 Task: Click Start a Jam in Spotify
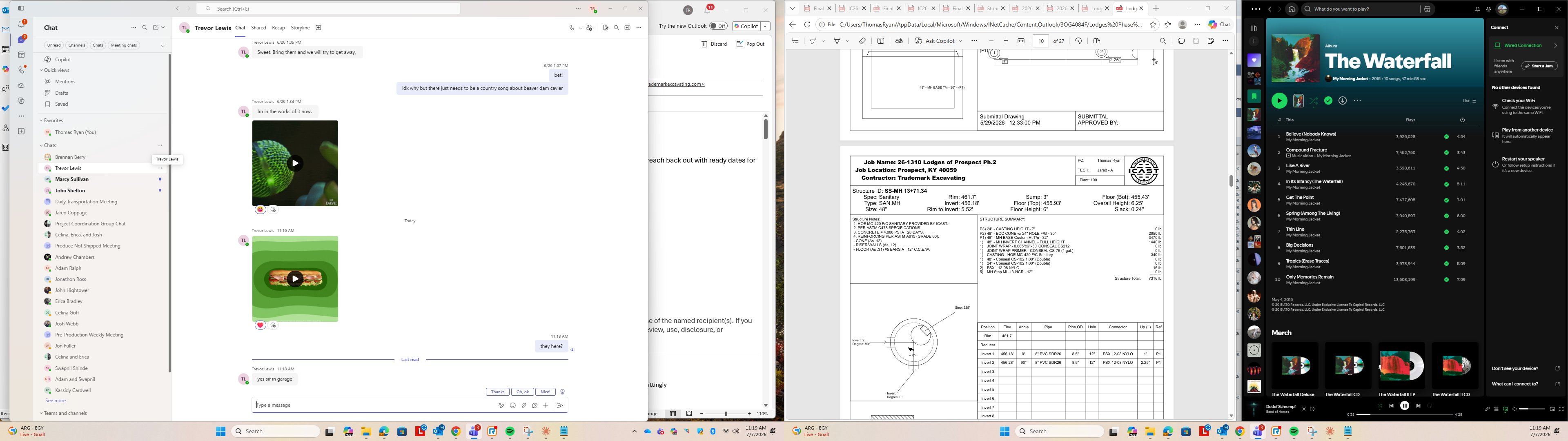tap(1539, 66)
